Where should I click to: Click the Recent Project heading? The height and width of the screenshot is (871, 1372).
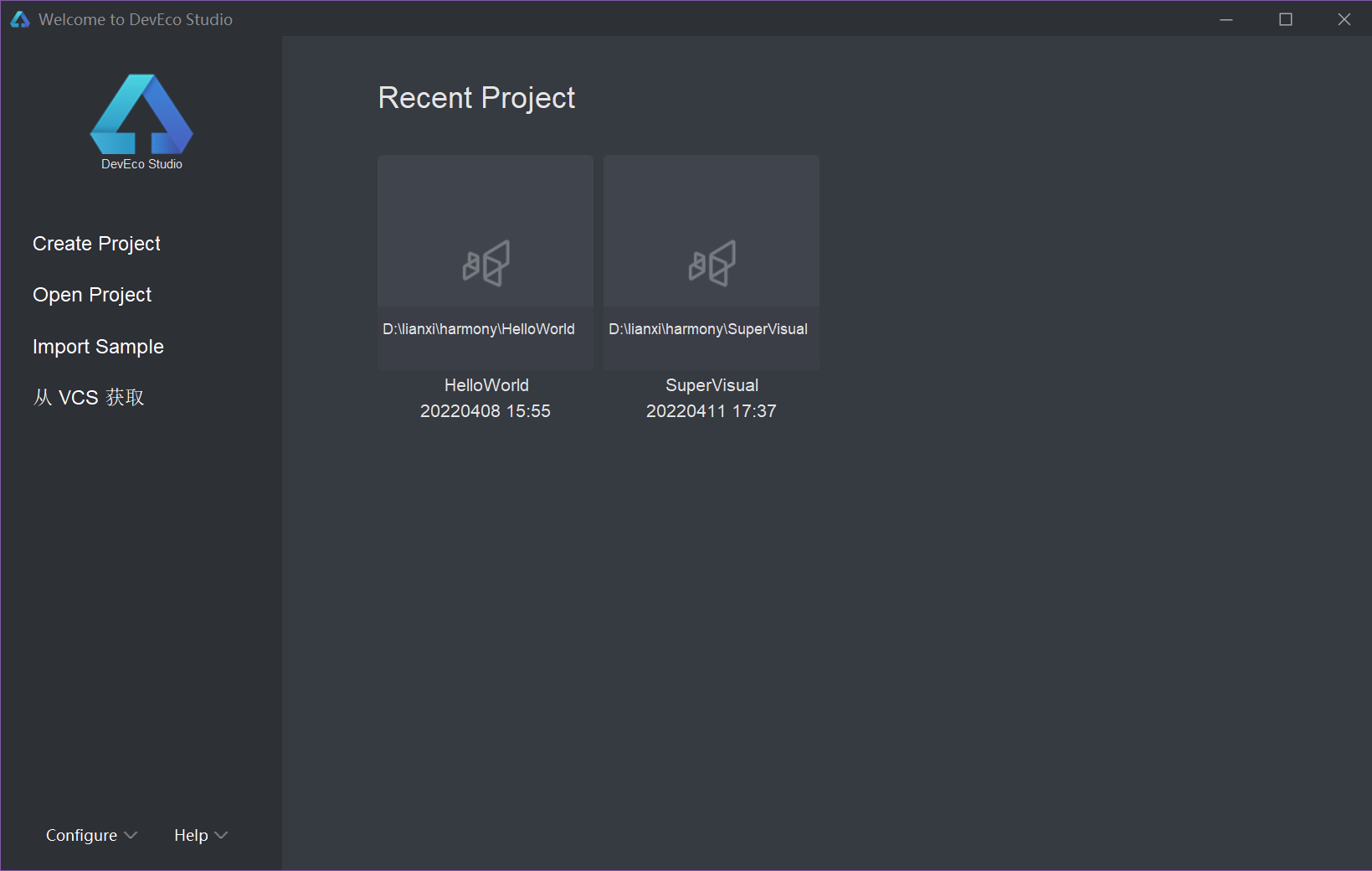tap(476, 98)
